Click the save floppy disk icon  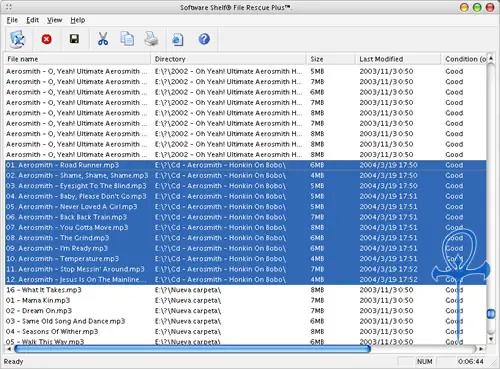click(x=74, y=39)
